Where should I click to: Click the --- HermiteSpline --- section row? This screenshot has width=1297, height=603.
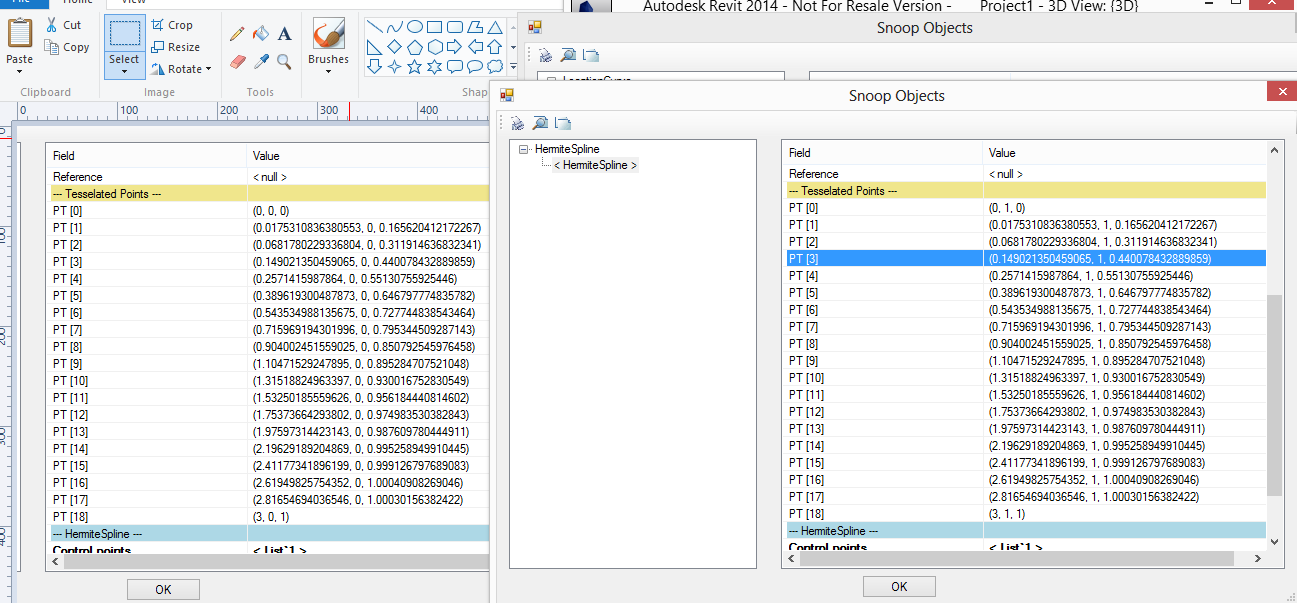coord(1024,530)
